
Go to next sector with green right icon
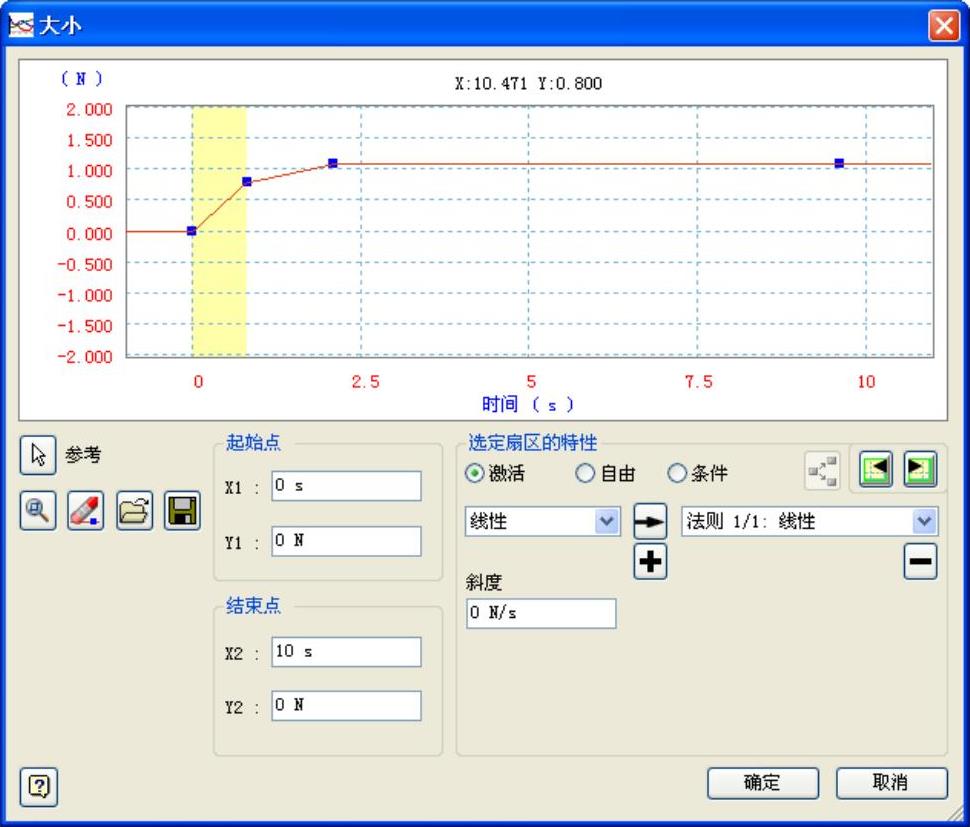pyautogui.click(x=920, y=470)
